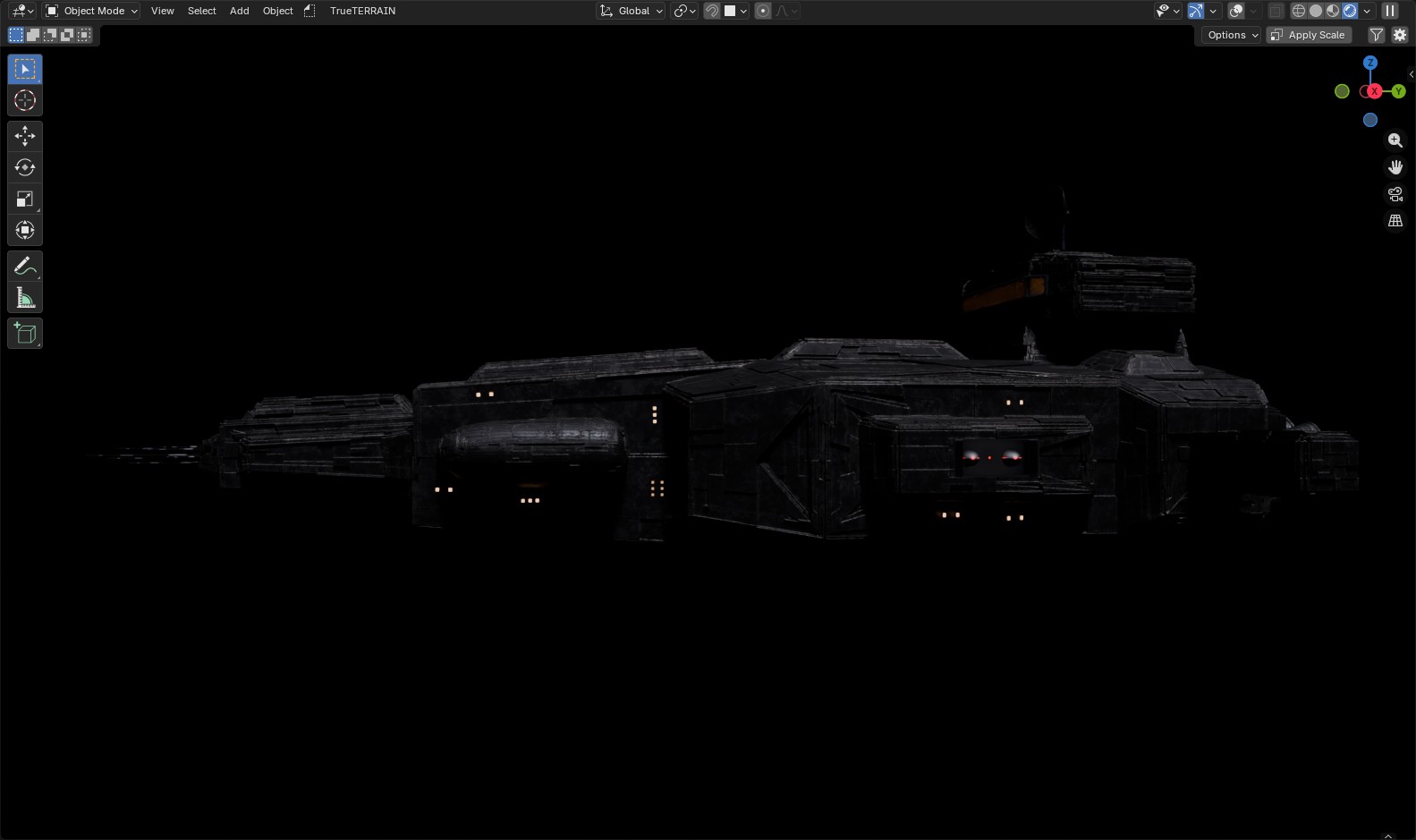Image resolution: width=1416 pixels, height=840 pixels.
Task: Set selection mode to invert
Action: [67, 35]
